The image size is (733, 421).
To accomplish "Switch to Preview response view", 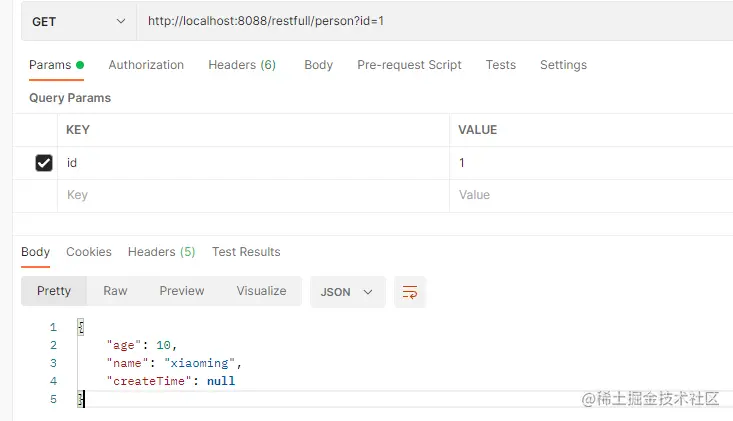I will coord(182,291).
